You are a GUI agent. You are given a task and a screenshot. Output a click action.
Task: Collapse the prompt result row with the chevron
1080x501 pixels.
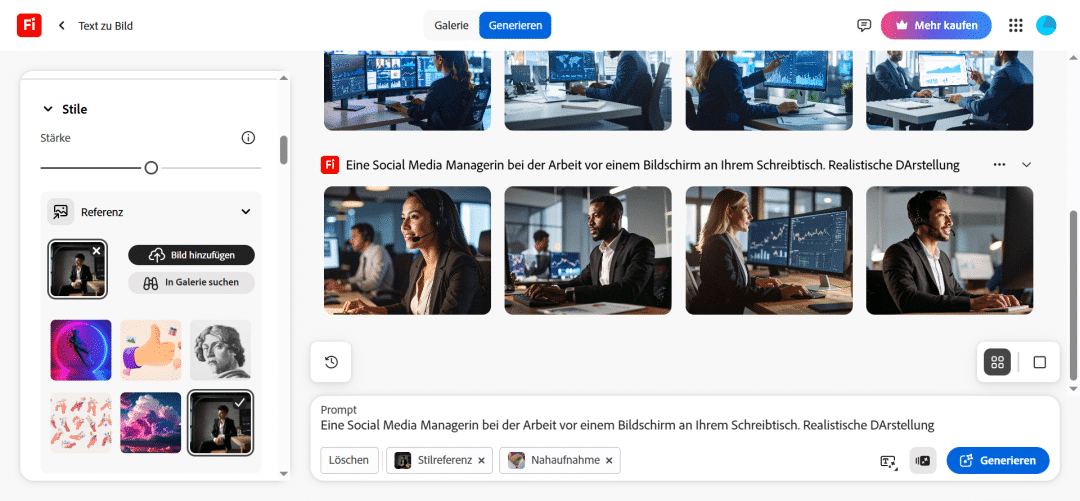(1026, 165)
